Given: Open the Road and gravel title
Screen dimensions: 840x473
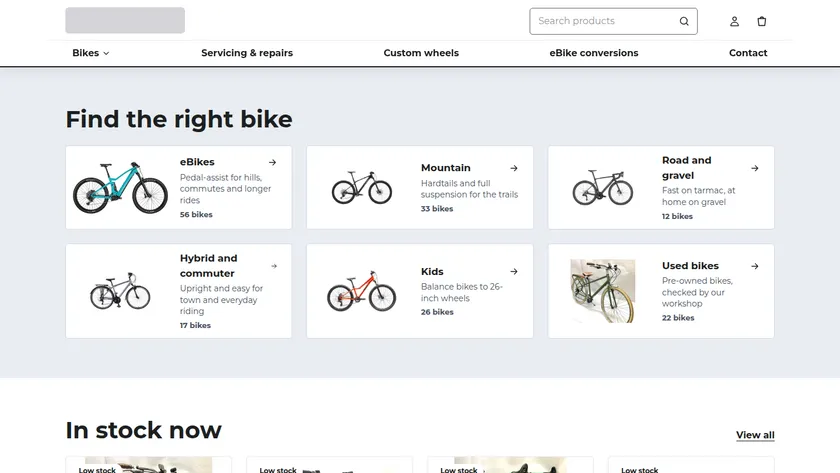Looking at the screenshot, I should (687, 168).
